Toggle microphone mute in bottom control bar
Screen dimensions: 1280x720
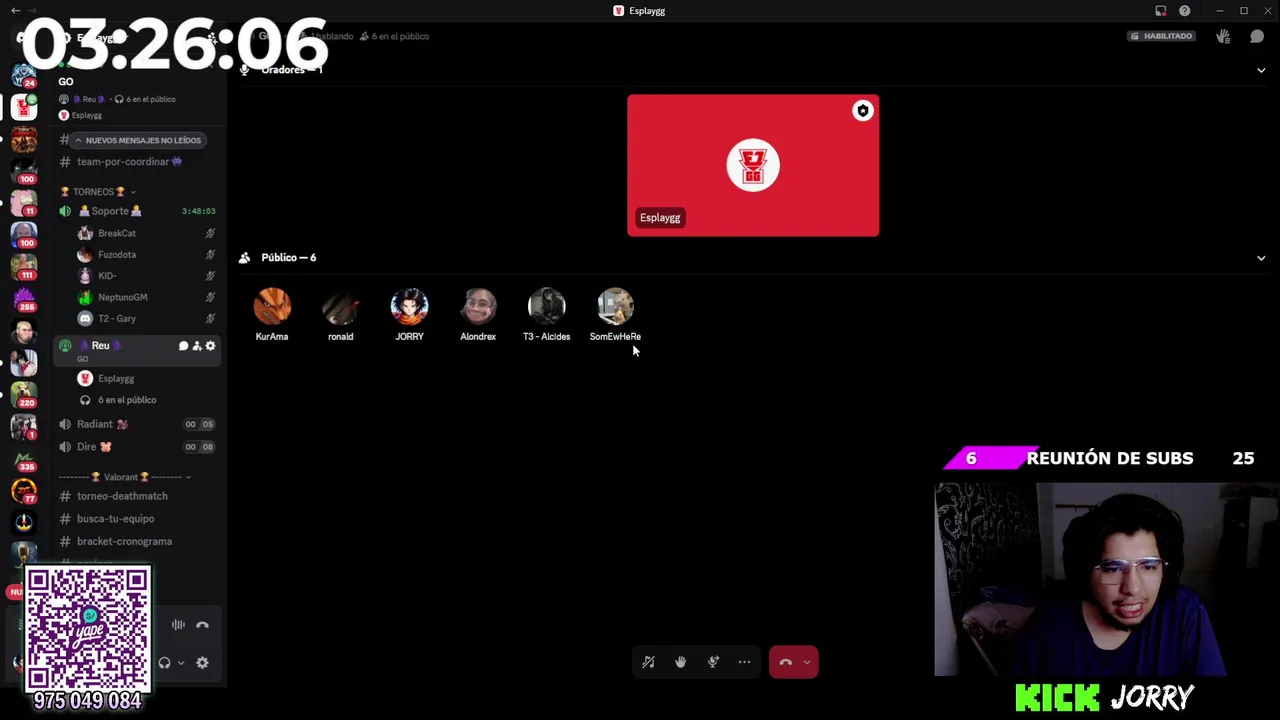pyautogui.click(x=648, y=662)
